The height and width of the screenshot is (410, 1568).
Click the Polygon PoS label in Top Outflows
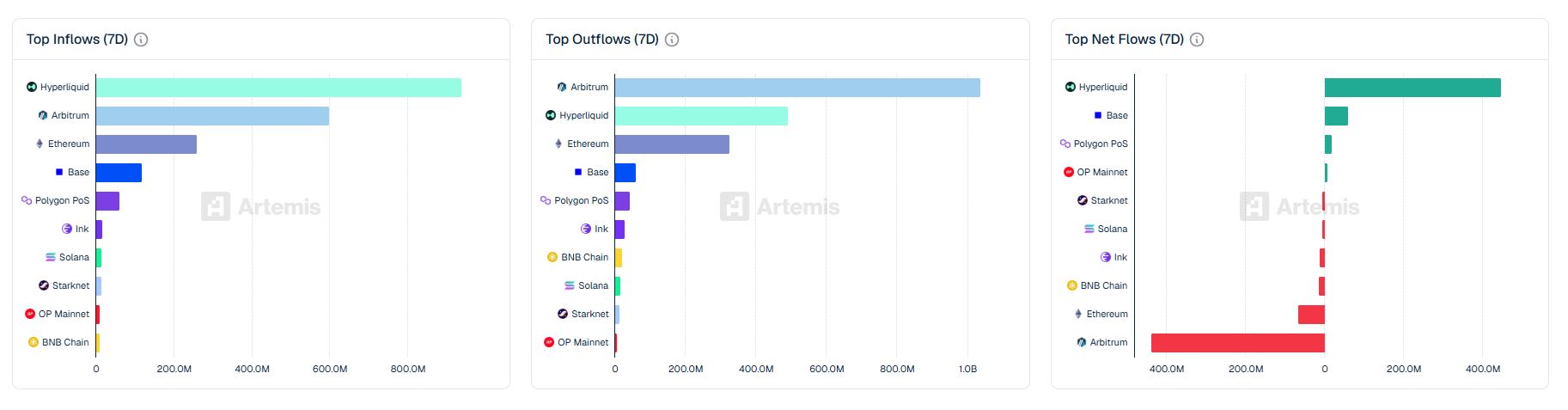click(582, 200)
